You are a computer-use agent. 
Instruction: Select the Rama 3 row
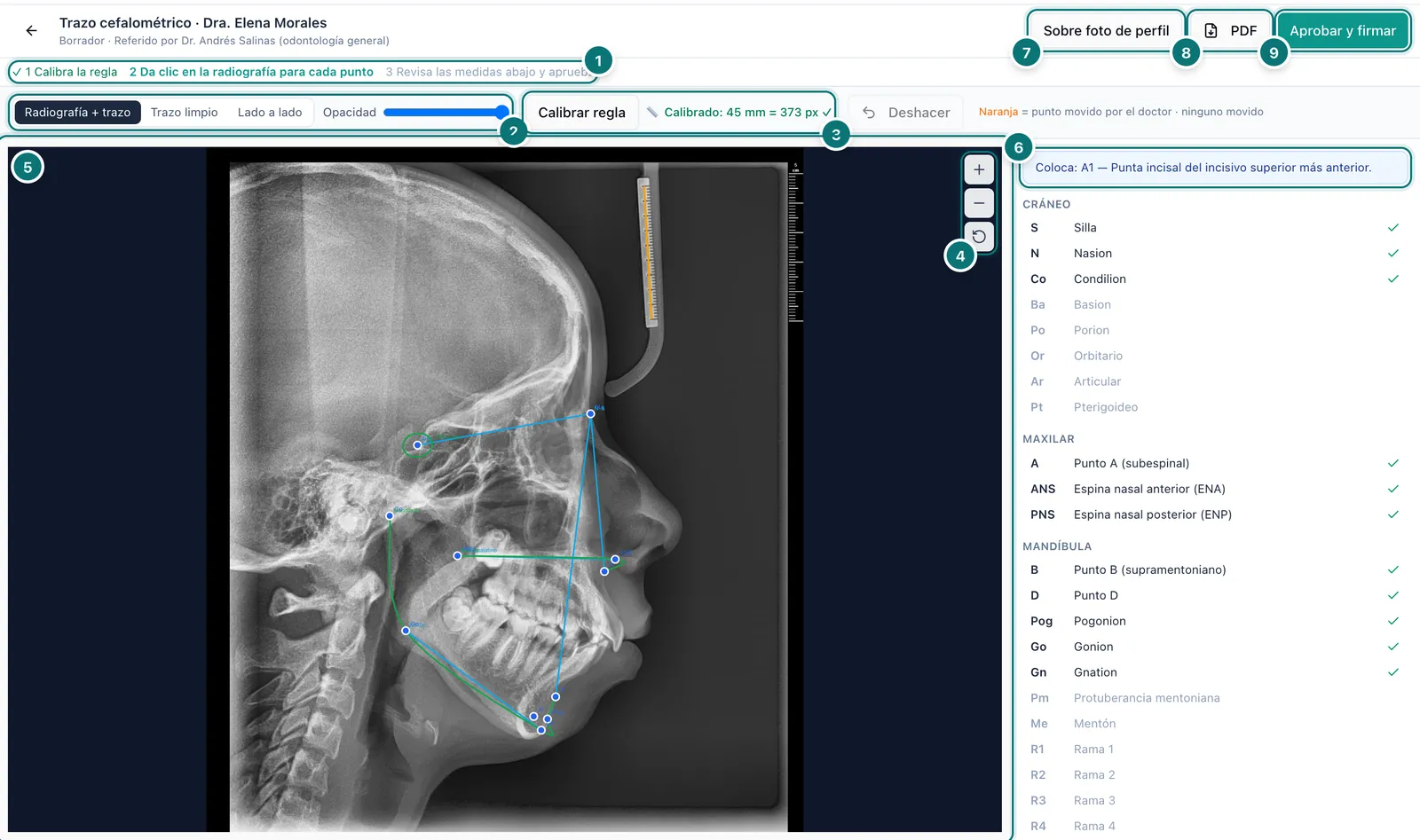tap(1214, 802)
